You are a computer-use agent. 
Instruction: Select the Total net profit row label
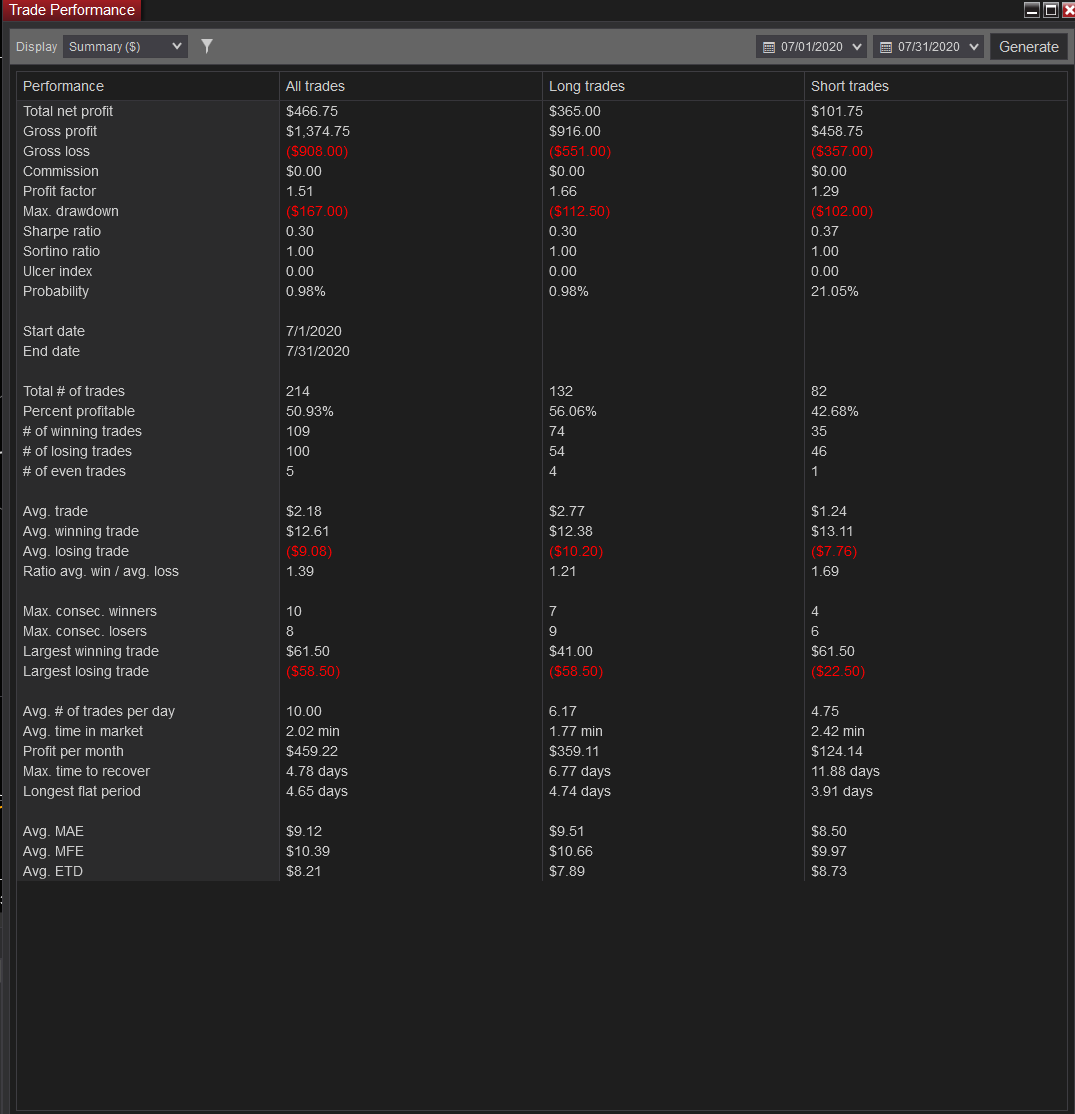[x=67, y=112]
